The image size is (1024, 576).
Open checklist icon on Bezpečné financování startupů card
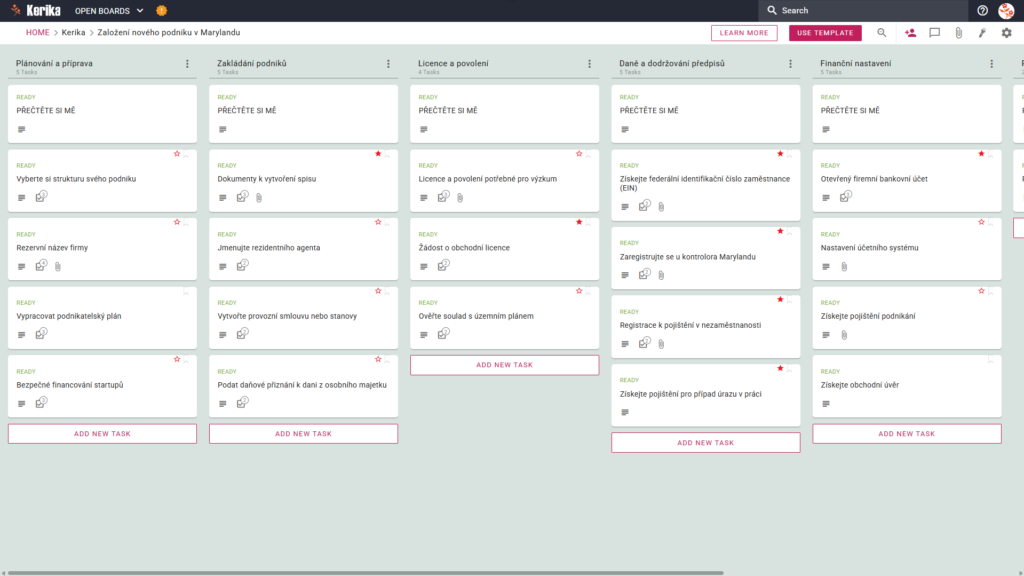click(x=41, y=402)
